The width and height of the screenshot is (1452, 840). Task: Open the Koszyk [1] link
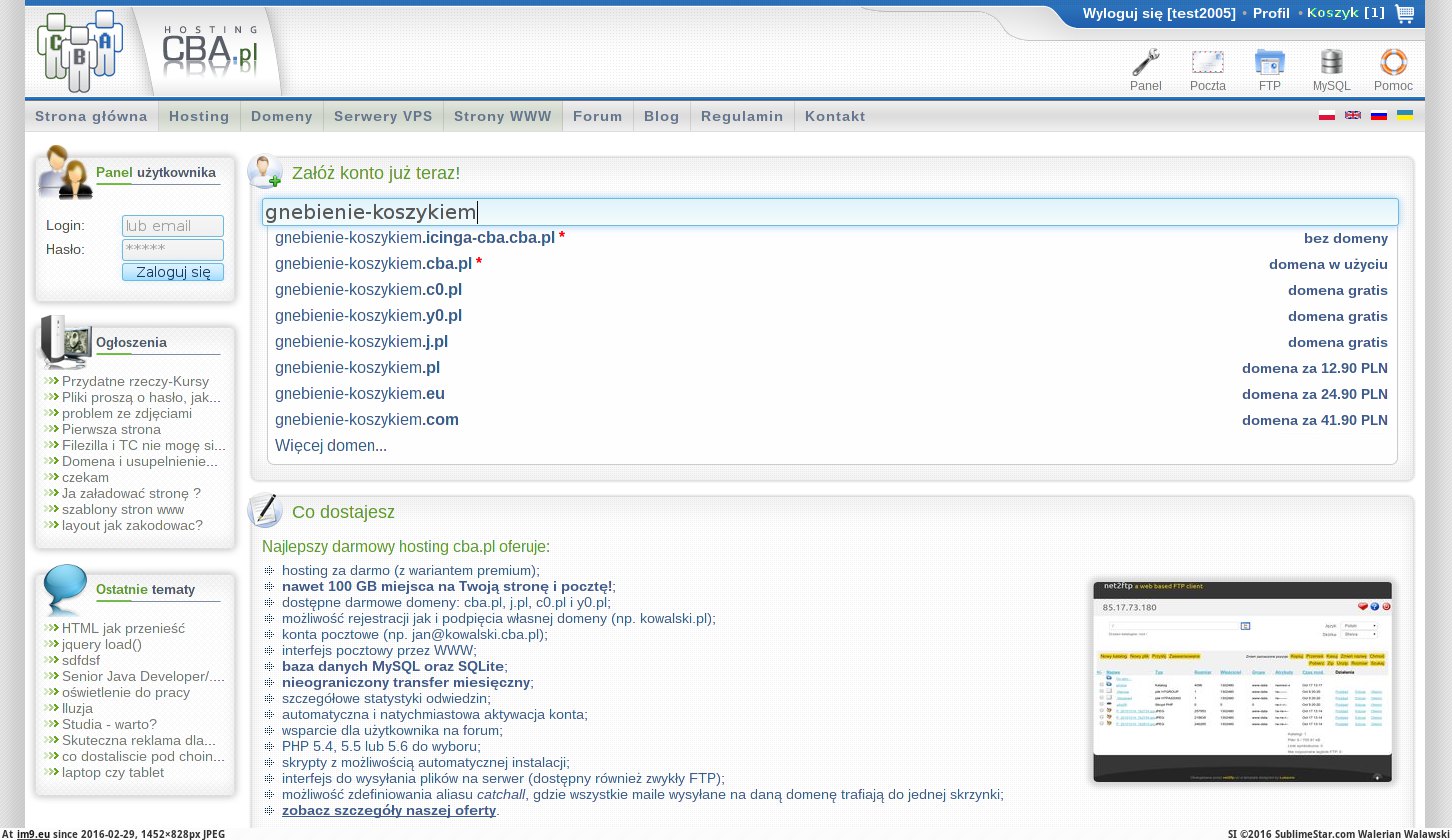[1346, 13]
